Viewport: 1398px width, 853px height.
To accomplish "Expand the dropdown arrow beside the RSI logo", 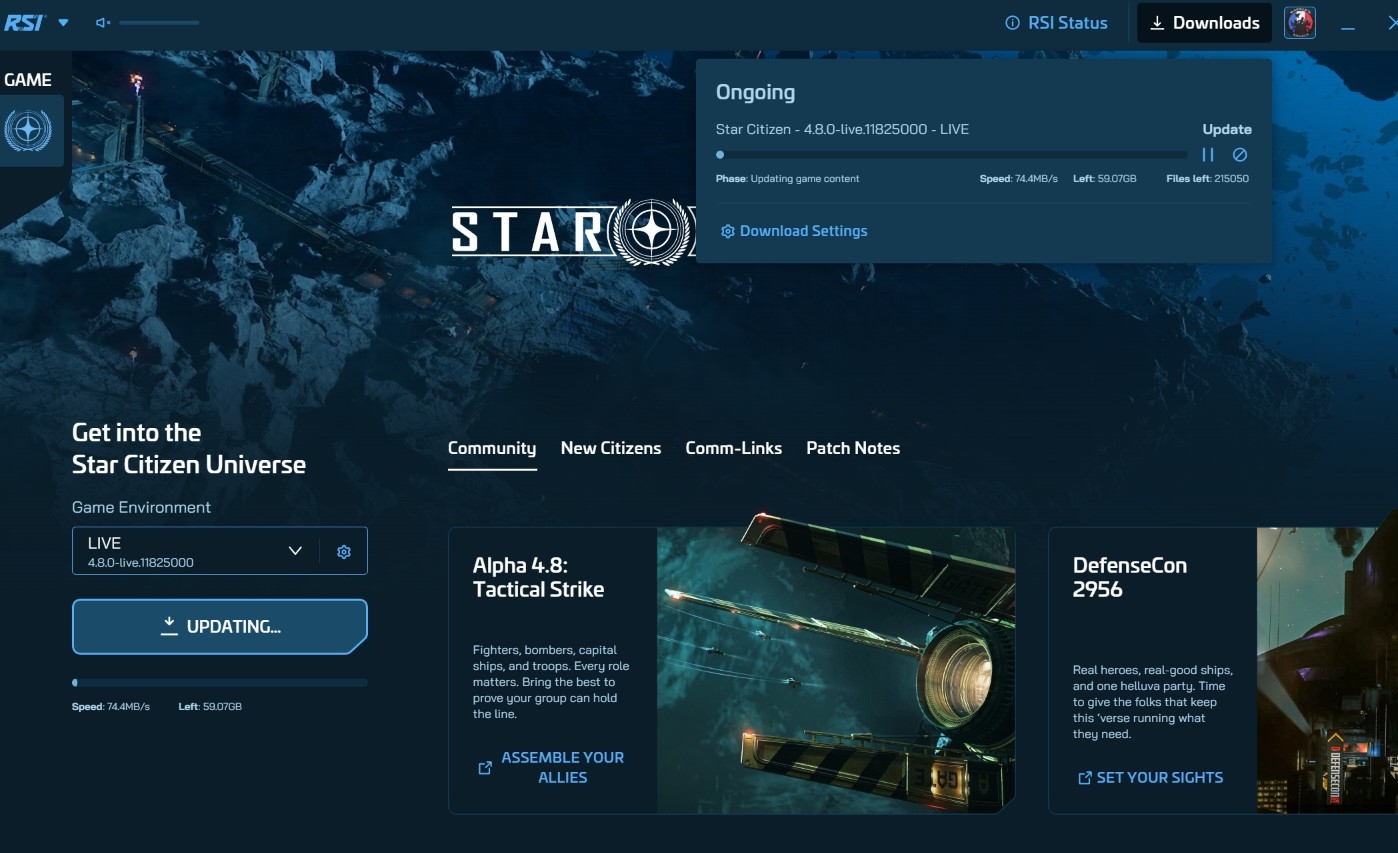I will pos(63,22).
